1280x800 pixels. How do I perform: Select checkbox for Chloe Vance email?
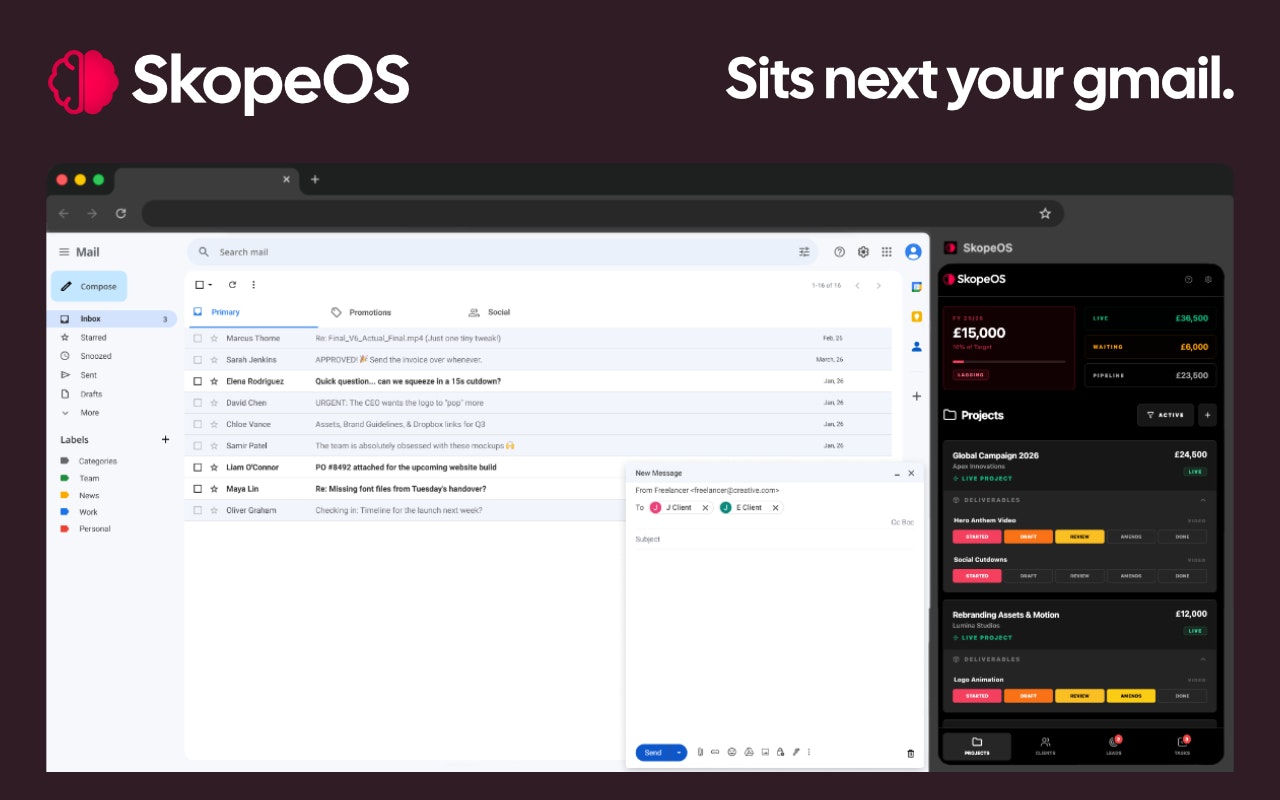[198, 424]
